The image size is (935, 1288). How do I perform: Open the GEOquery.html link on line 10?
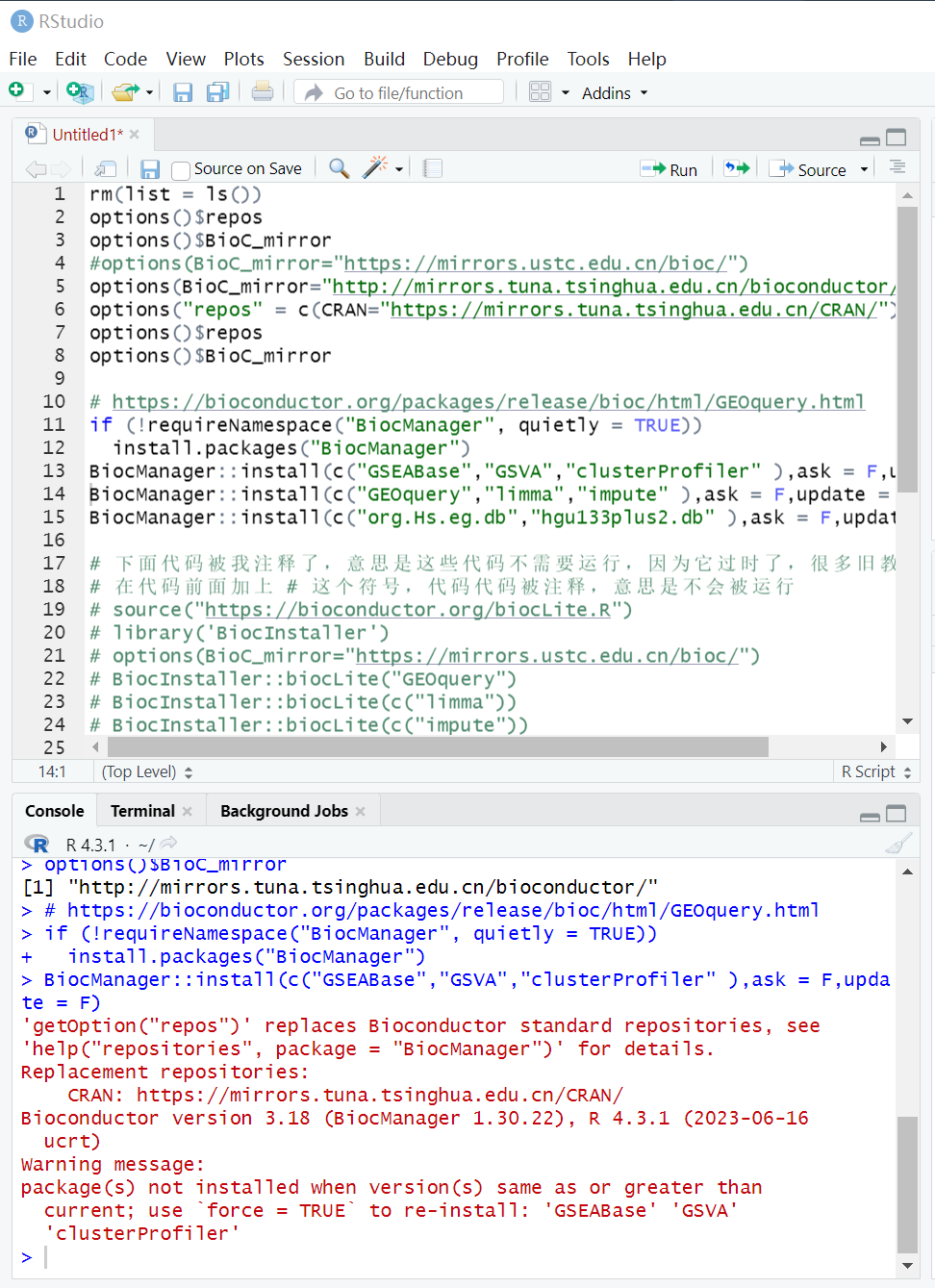coord(488,402)
